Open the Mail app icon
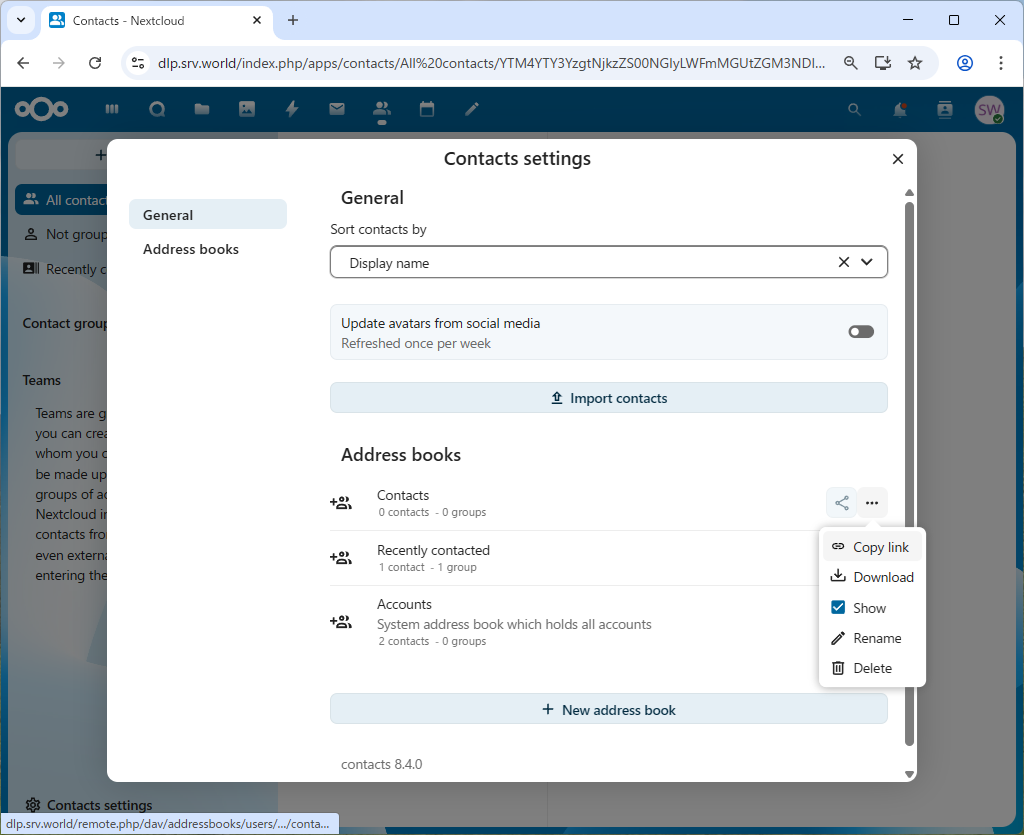This screenshot has height=835, width=1024. pyautogui.click(x=337, y=109)
